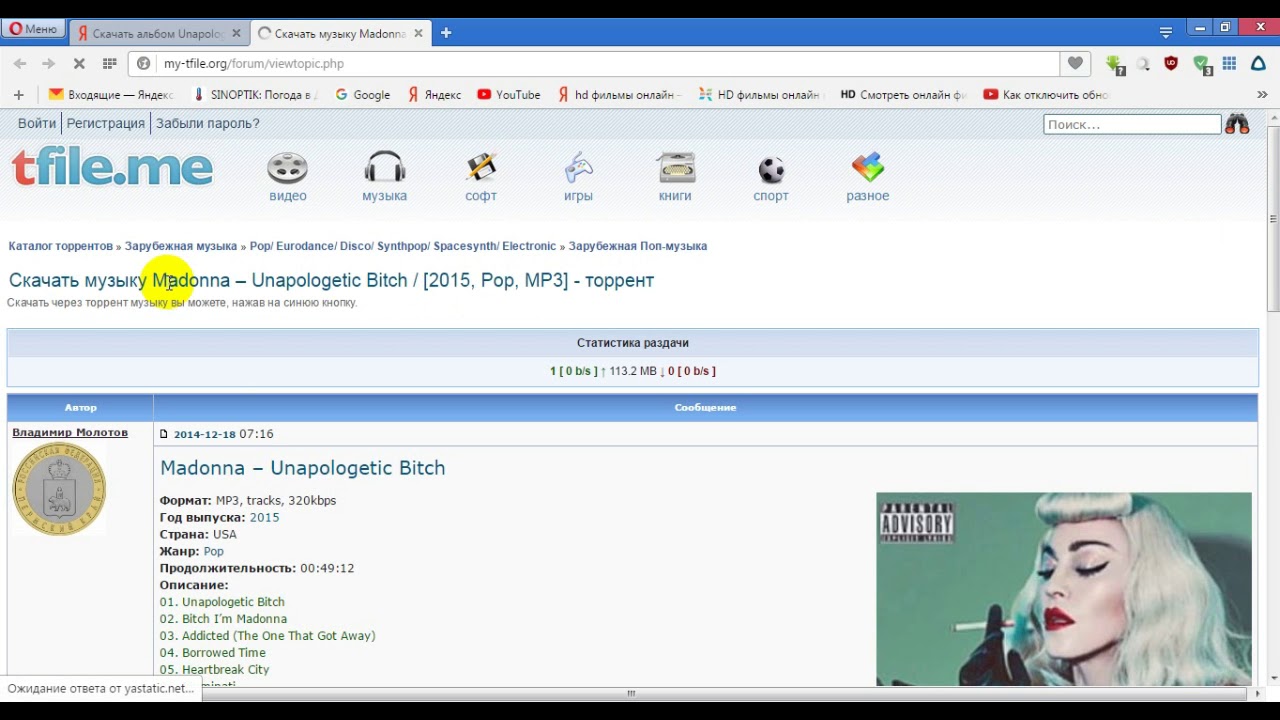Open the софт category
1280x720 pixels.
pos(481,177)
